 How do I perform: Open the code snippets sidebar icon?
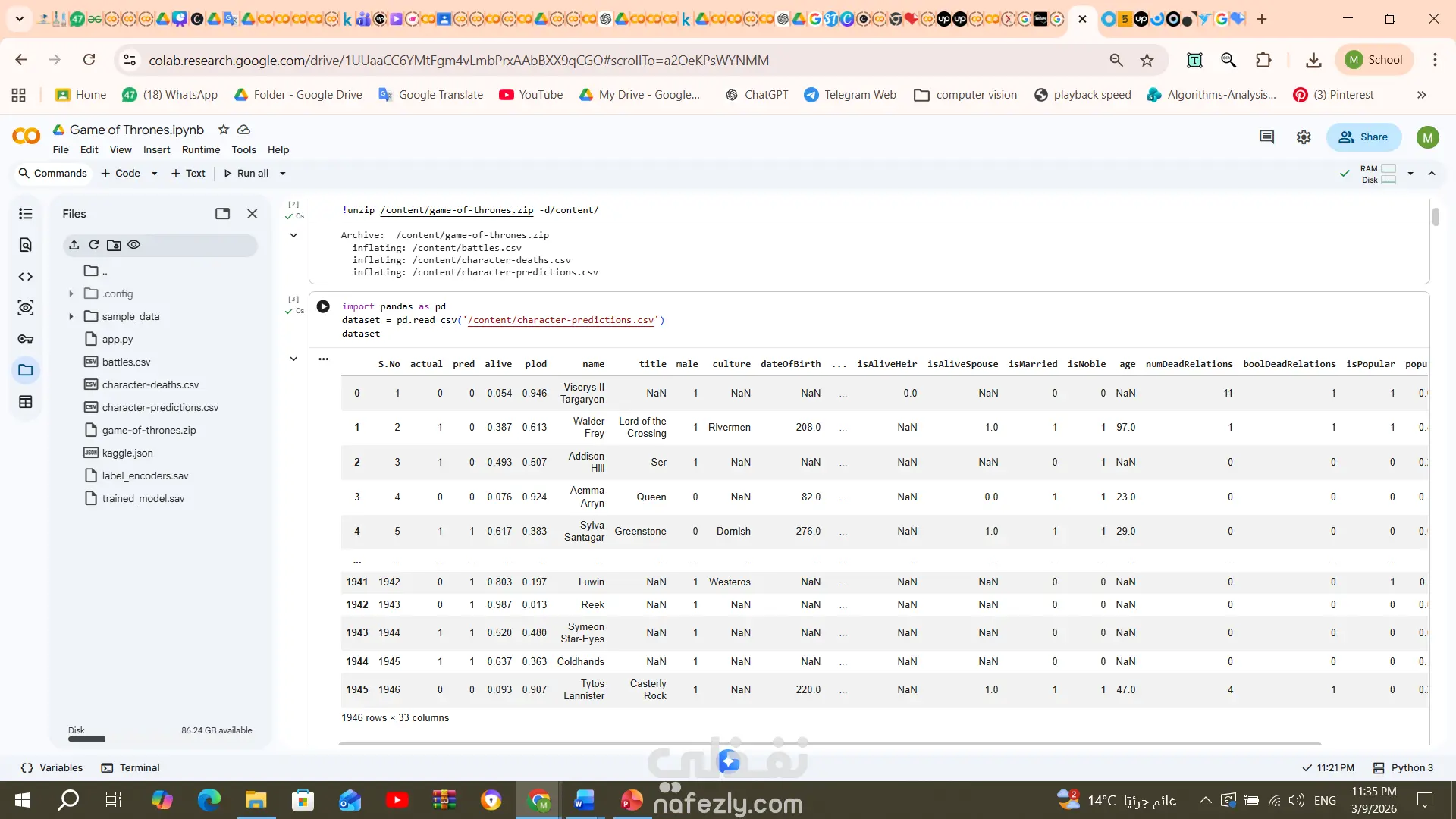25,277
